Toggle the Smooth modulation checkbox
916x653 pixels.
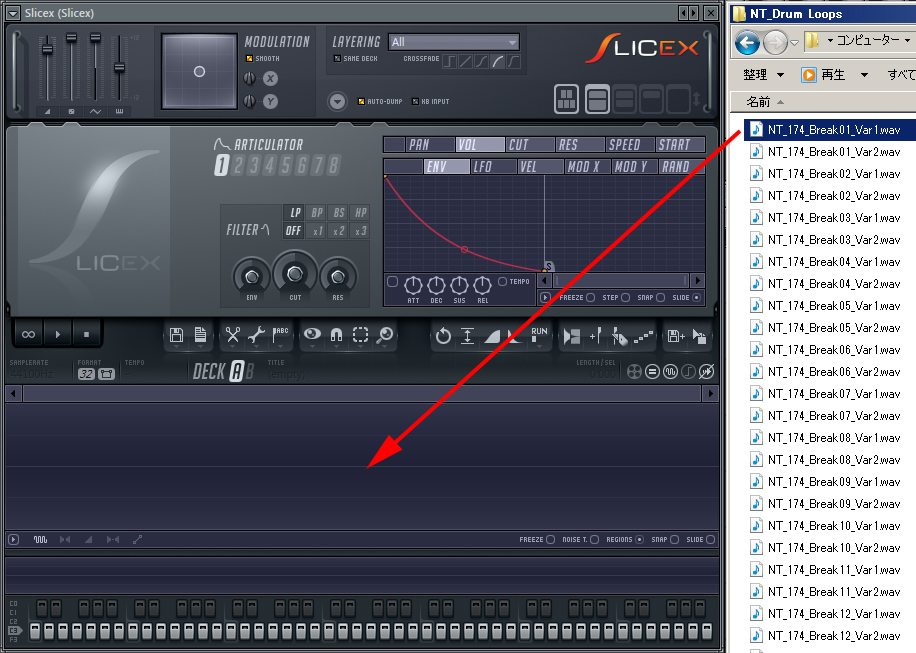pos(249,58)
